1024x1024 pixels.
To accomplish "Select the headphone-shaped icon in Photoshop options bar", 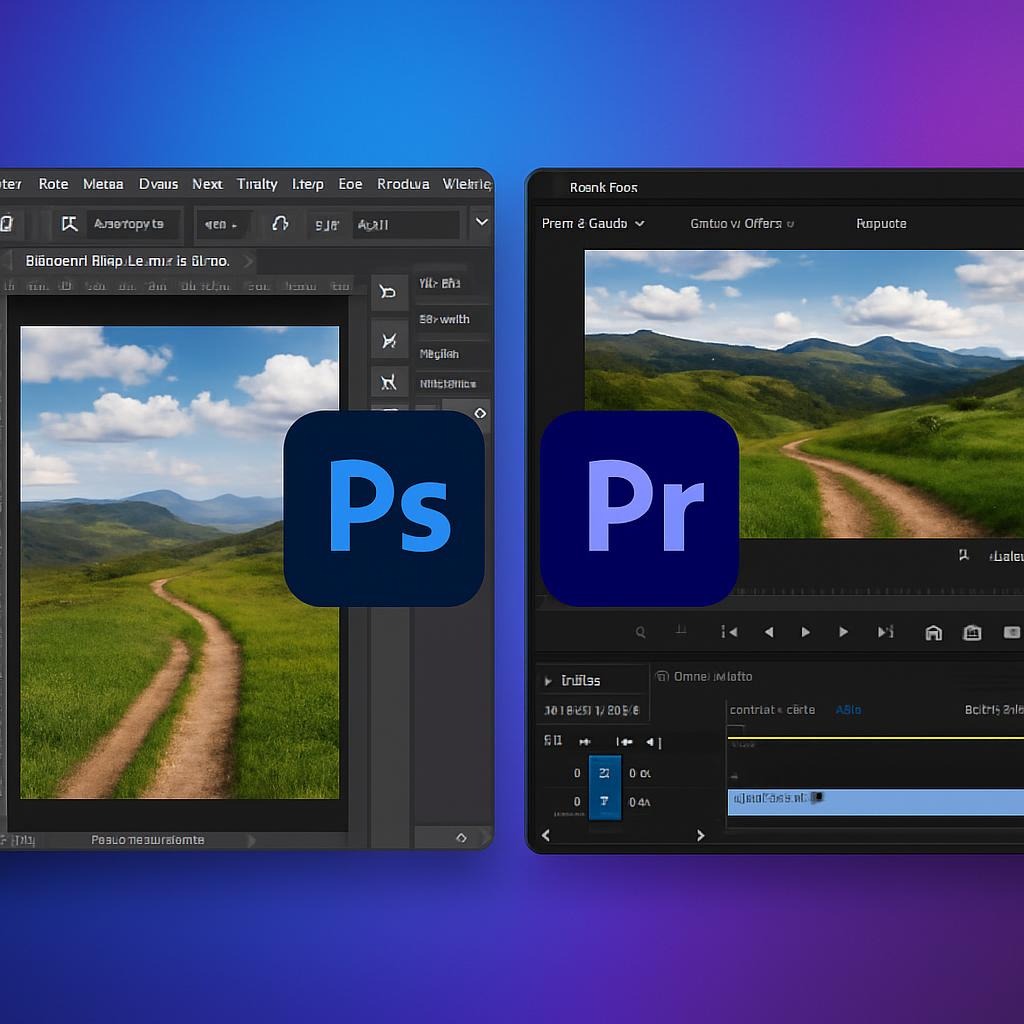I will 280,224.
